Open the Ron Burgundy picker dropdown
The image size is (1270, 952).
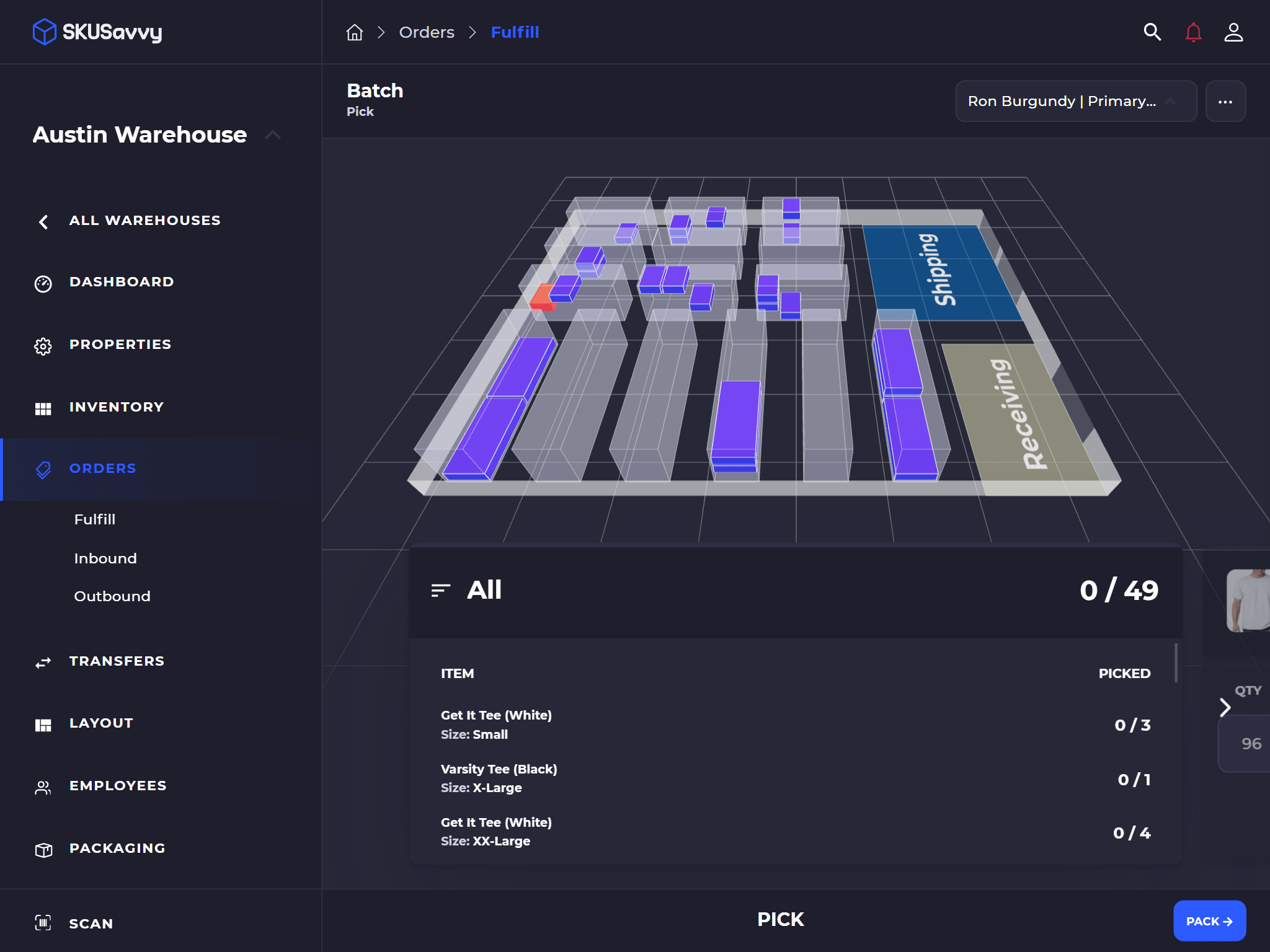point(1075,102)
